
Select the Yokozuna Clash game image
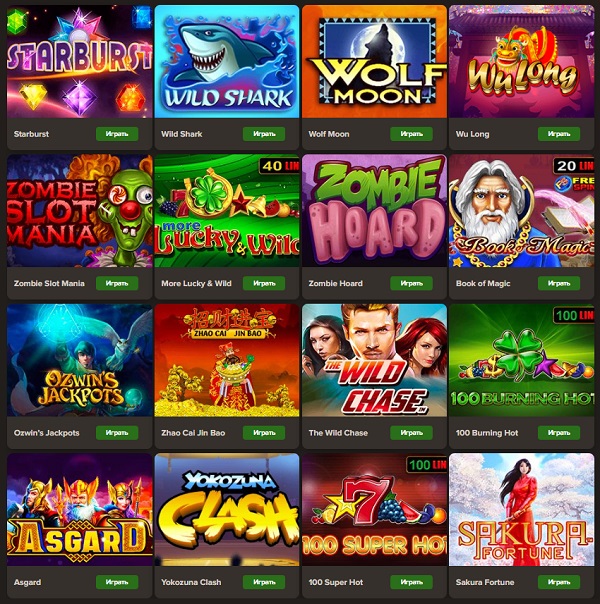[227, 510]
